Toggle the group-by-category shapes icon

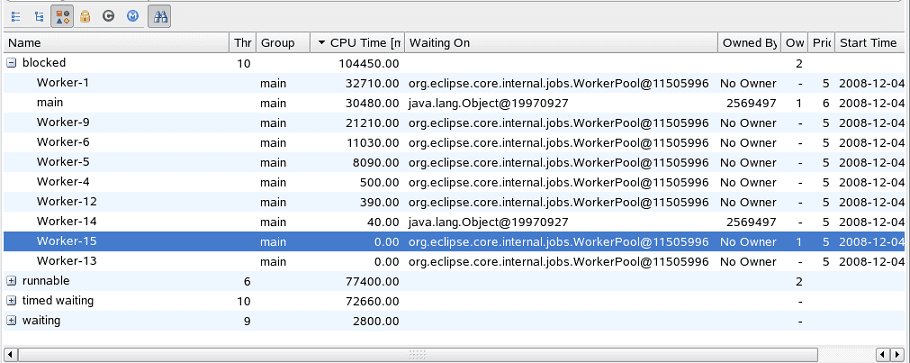click(x=62, y=16)
